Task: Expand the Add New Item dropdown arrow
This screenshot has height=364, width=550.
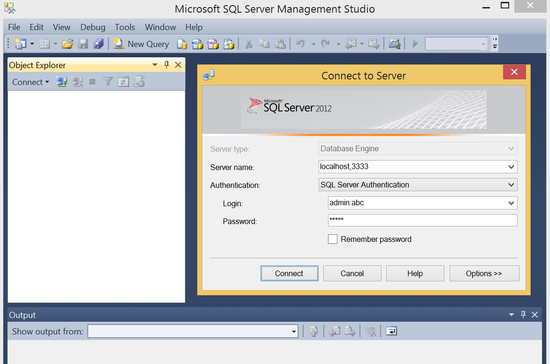Action: click(55, 44)
